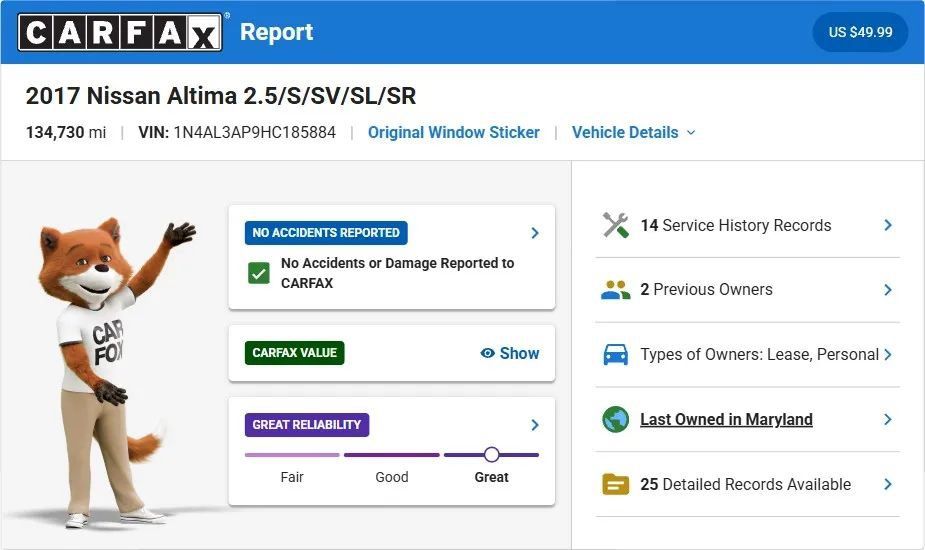Click the globe icon beside Last Owned

tap(615, 420)
